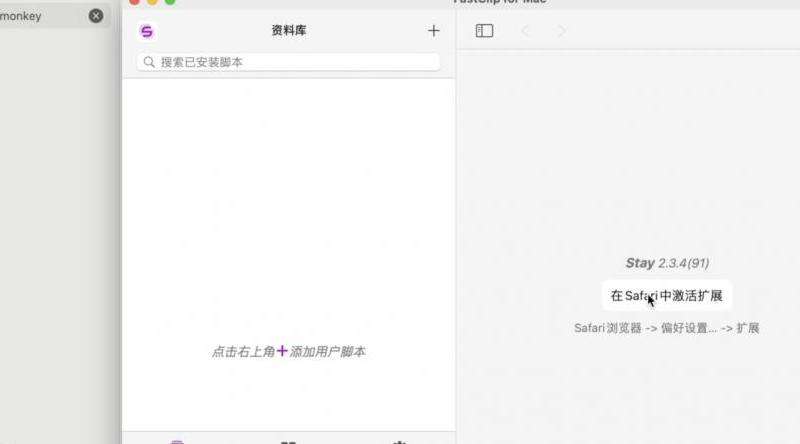Open the settings tab at bottom right
800x444 pixels.
click(x=399, y=441)
